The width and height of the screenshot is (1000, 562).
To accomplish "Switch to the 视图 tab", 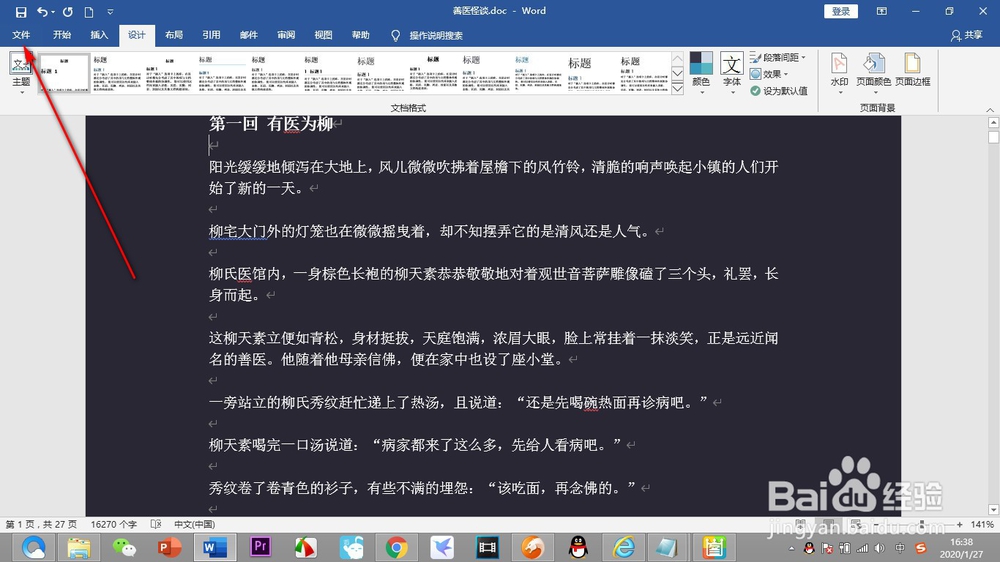I will [323, 35].
